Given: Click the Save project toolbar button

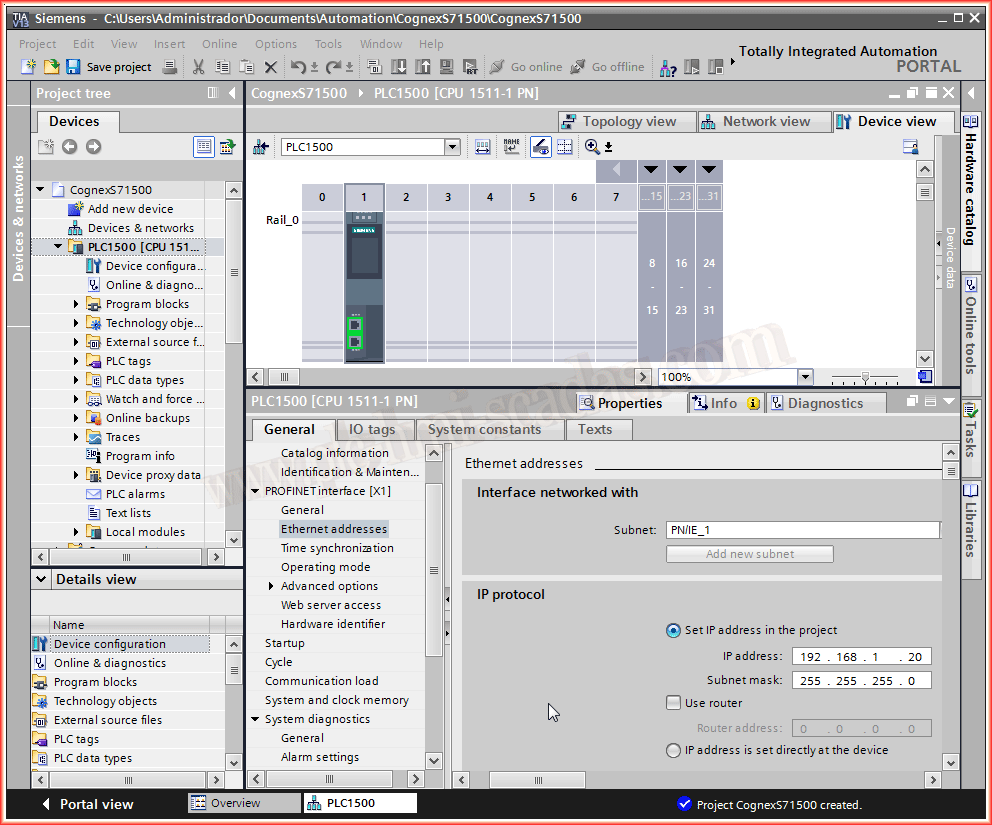Looking at the screenshot, I should pyautogui.click(x=108, y=67).
